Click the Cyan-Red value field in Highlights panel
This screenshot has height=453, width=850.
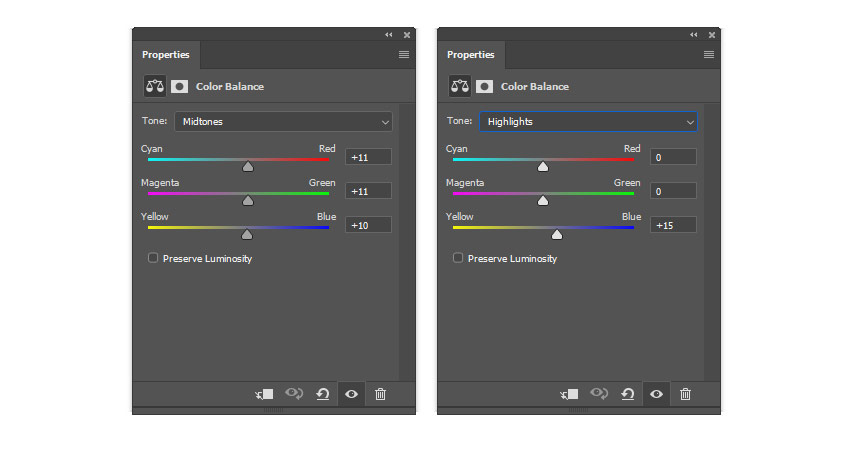pos(673,157)
